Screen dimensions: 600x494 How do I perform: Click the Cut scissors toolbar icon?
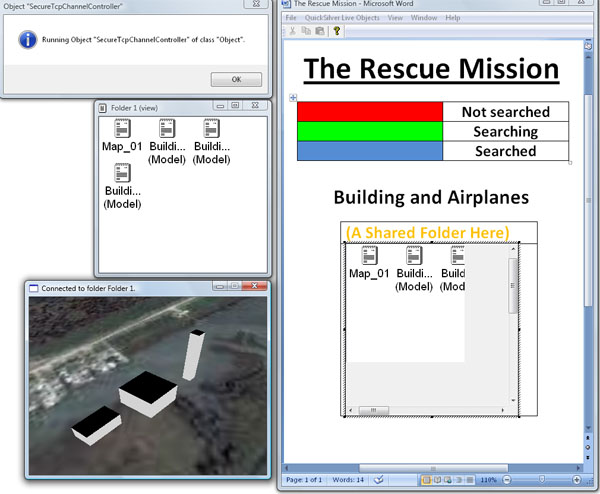coord(294,31)
